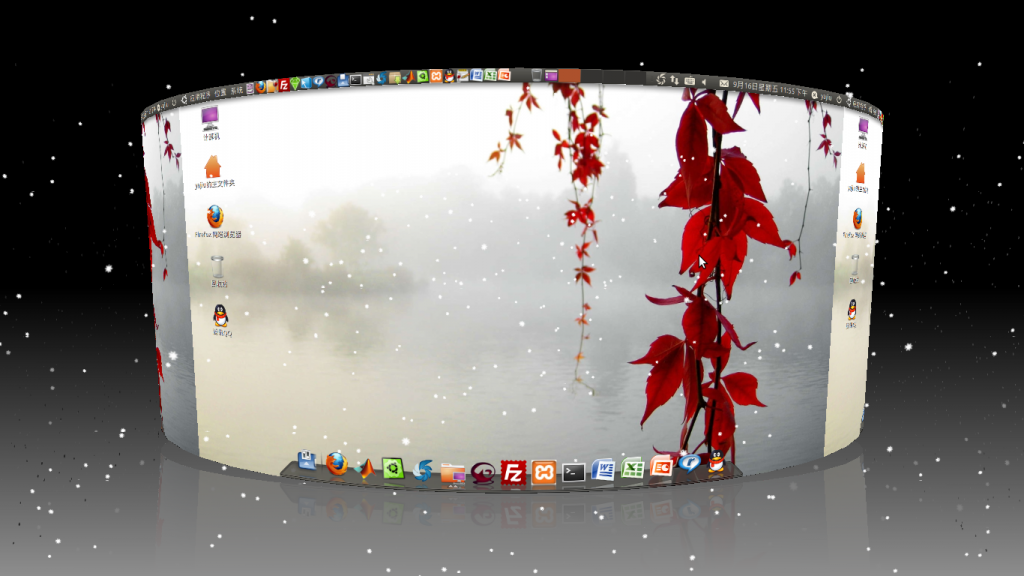Open Computer desktop icon
The height and width of the screenshot is (576, 1024).
coord(211,119)
